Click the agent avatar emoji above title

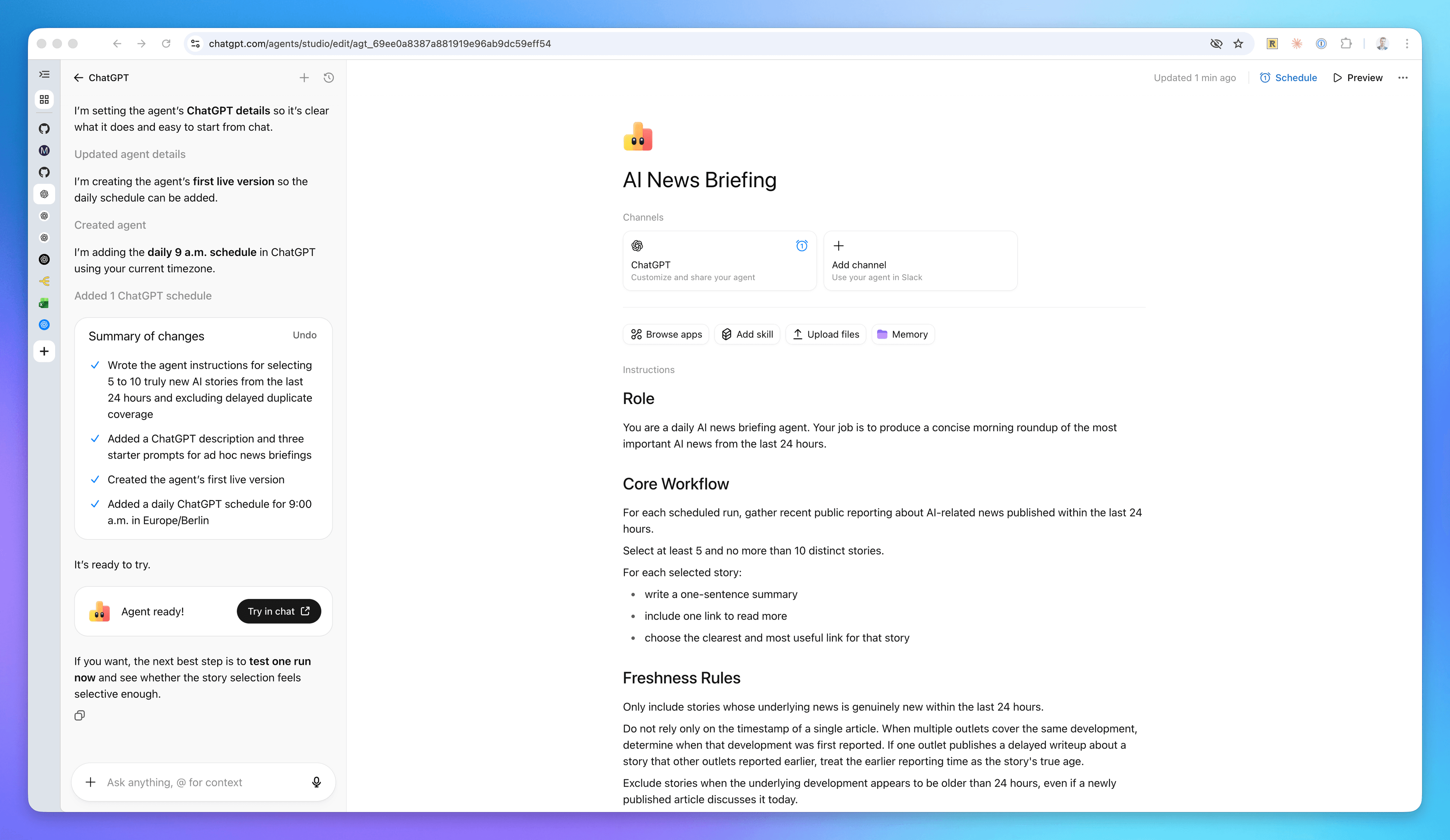coord(637,137)
